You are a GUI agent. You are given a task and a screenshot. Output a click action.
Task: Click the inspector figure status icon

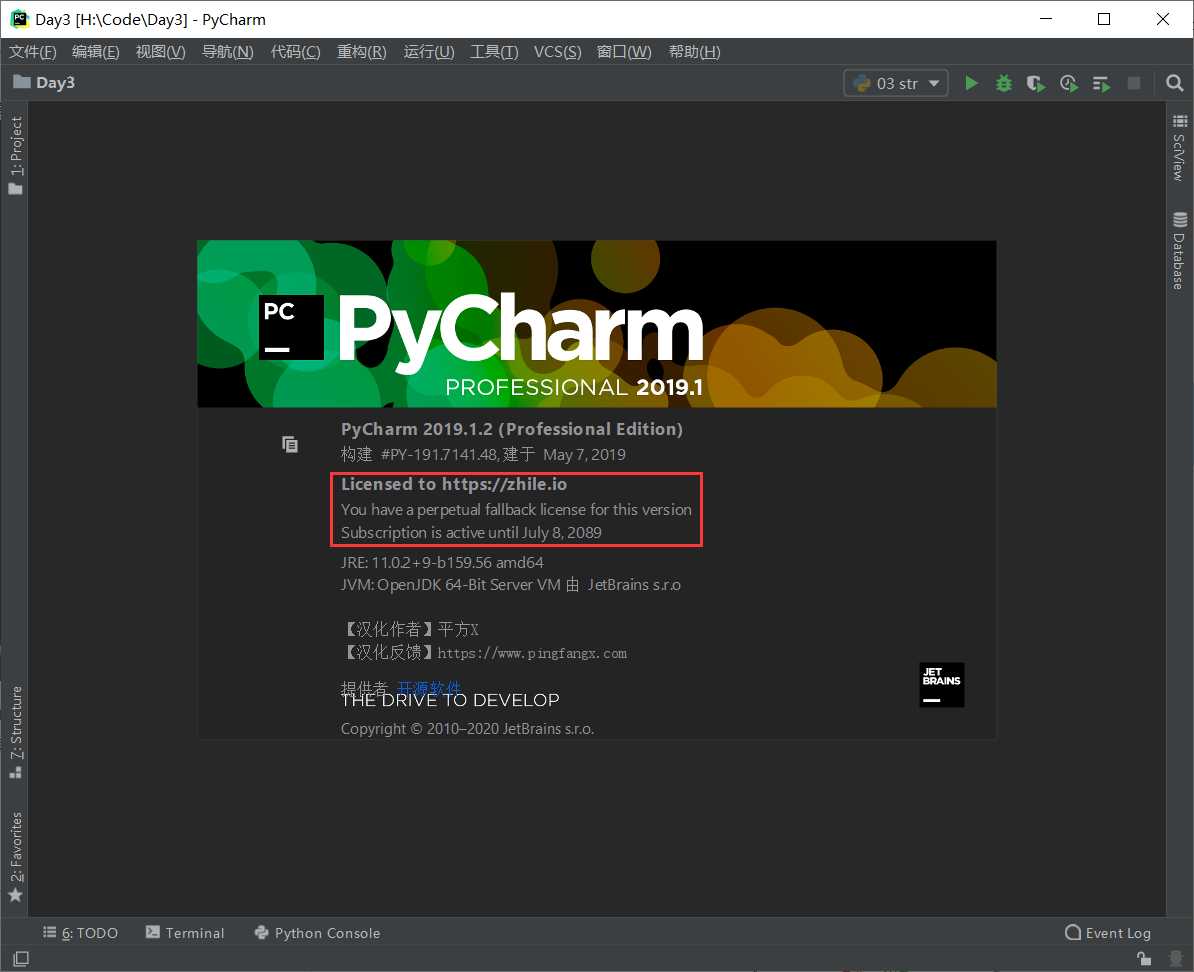tap(1176, 958)
